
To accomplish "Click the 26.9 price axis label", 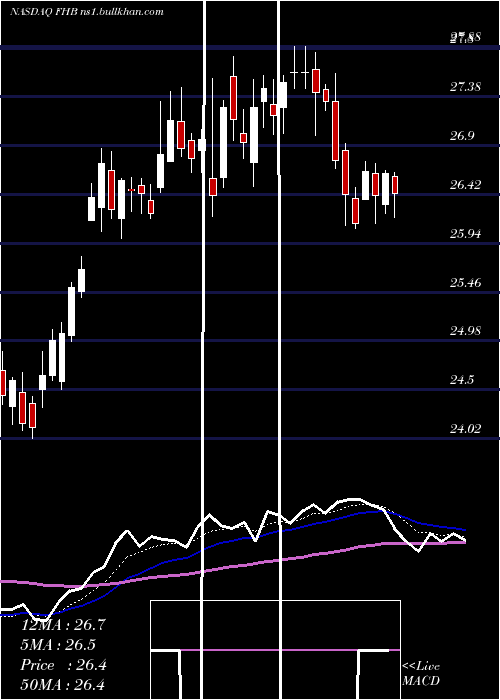I will (x=462, y=135).
